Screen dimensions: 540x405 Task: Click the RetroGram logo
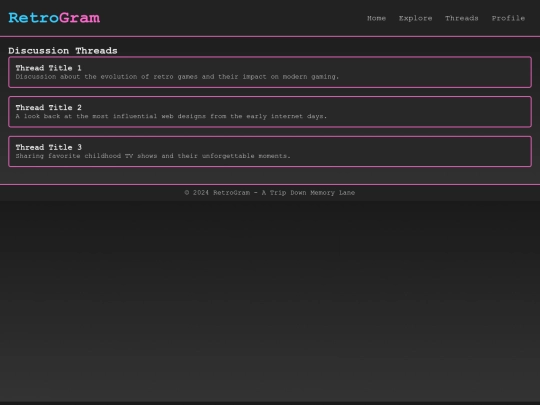[54, 18]
